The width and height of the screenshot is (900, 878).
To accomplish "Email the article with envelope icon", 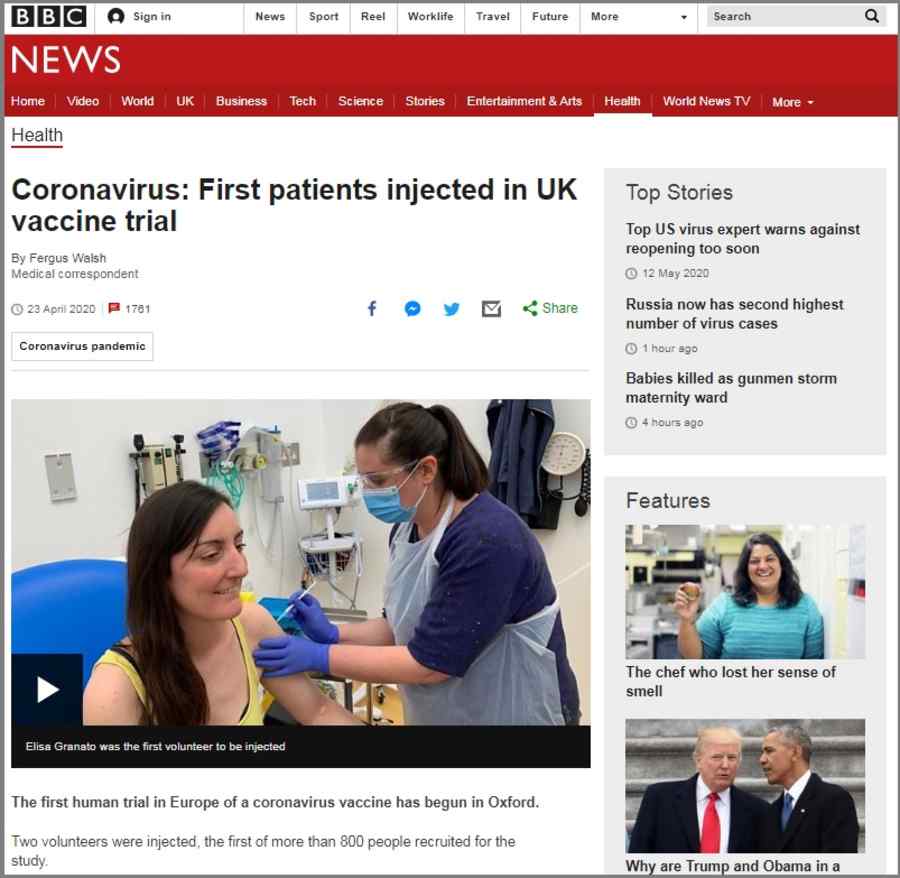I will (491, 309).
